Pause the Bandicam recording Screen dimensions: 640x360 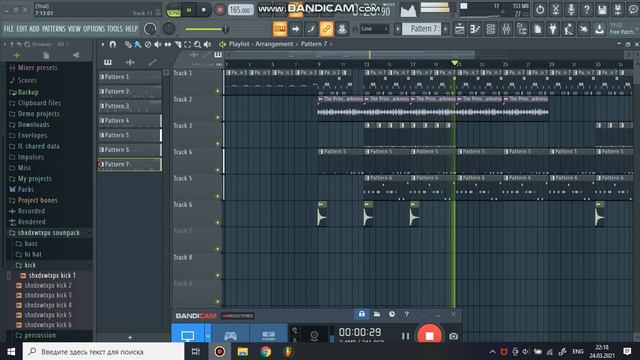click(x=405, y=336)
